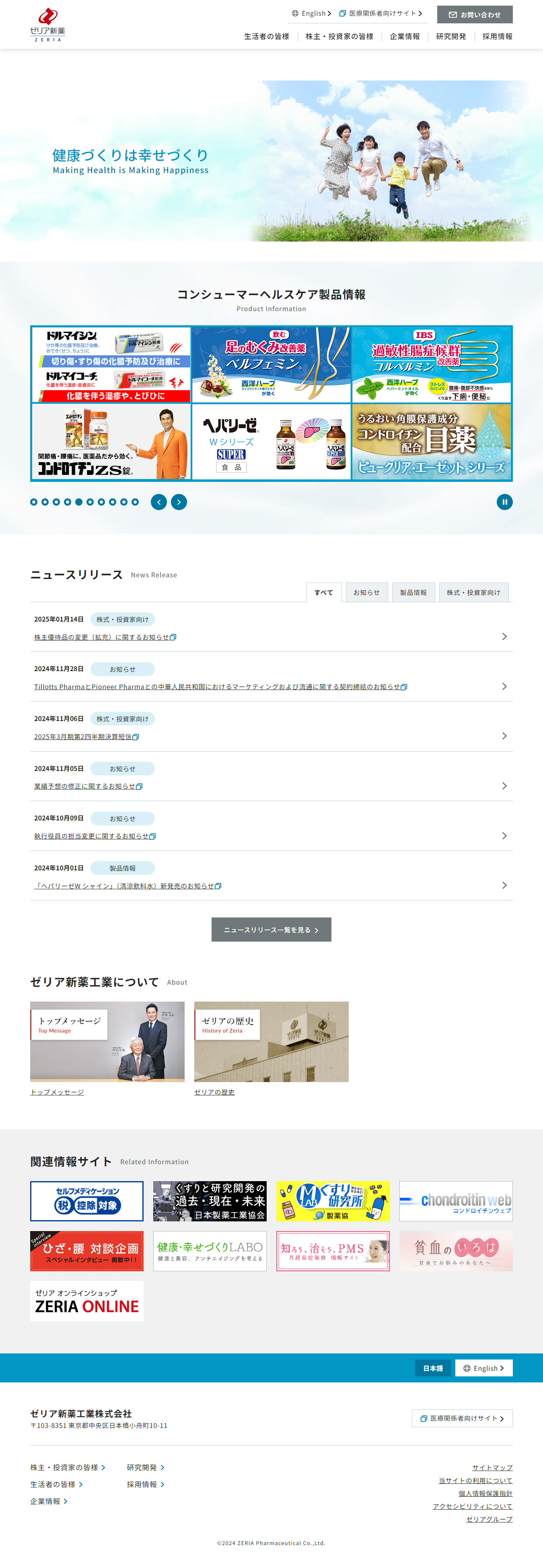Open Tillotts Pharma Pioneer Pharma news link
Image resolution: width=543 pixels, height=1568 pixels.
(x=221, y=687)
